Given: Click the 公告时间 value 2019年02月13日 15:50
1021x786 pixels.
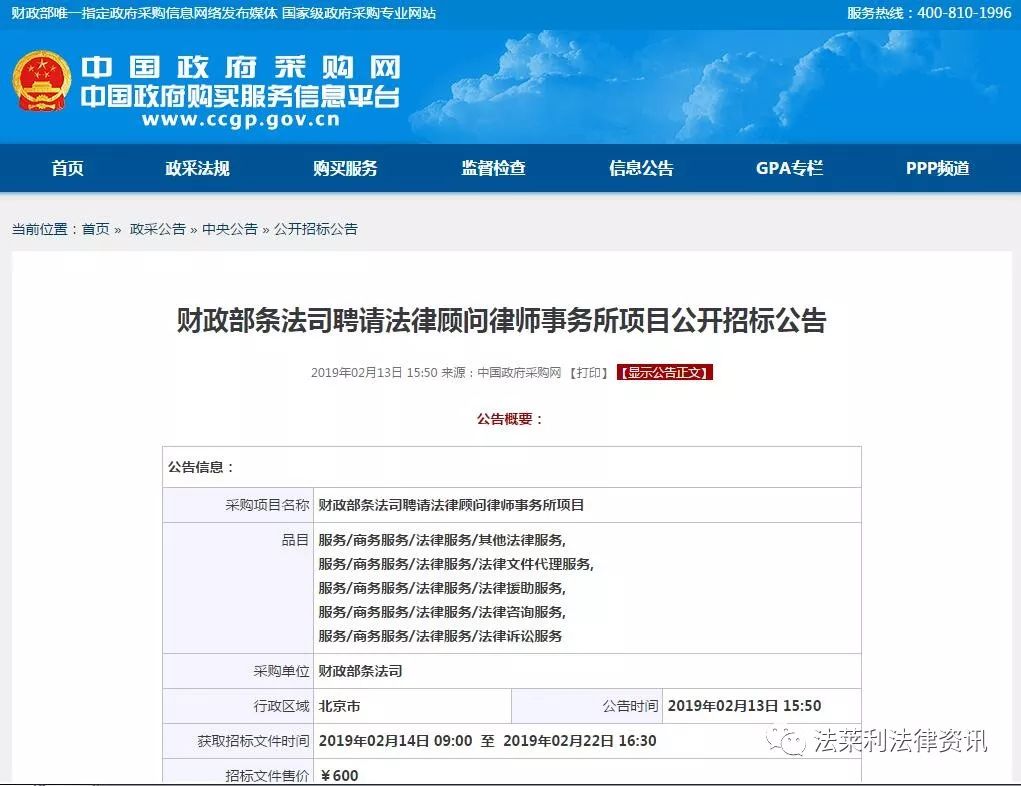Looking at the screenshot, I should 744,706.
